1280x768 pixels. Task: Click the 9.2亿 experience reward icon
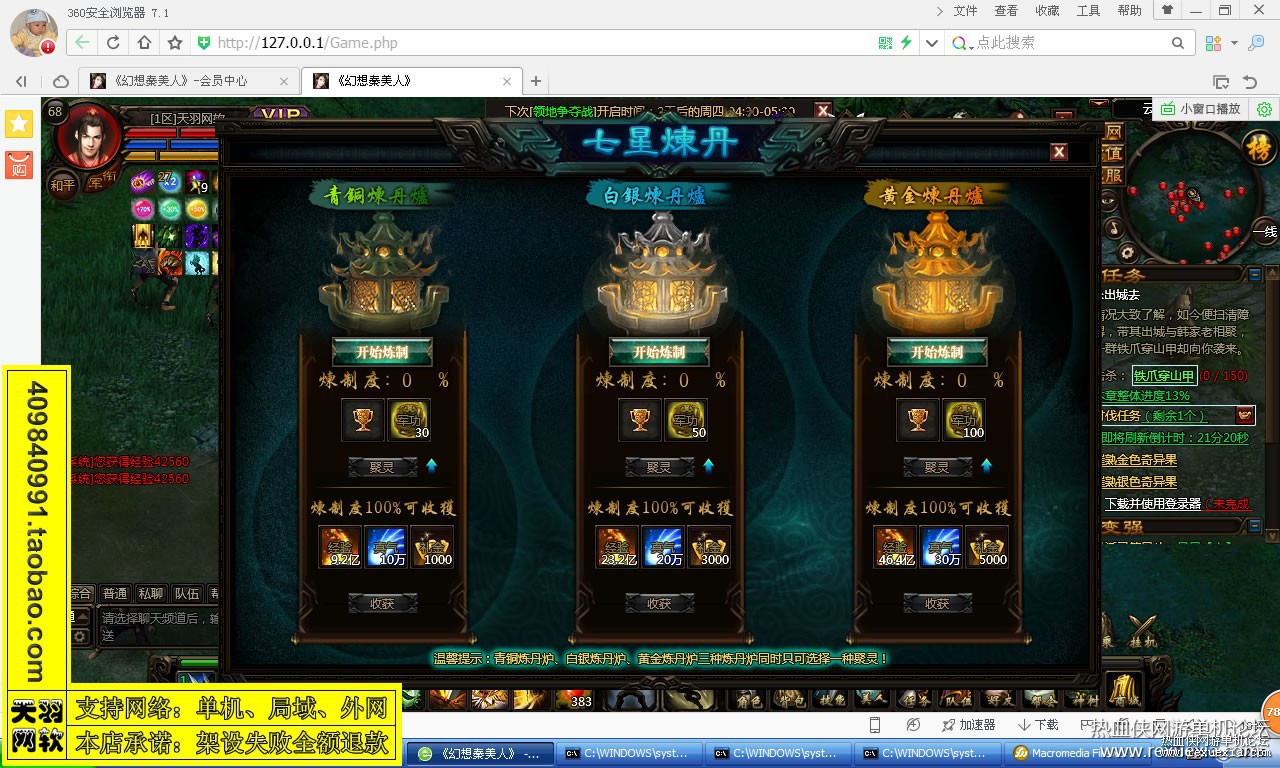(x=339, y=547)
